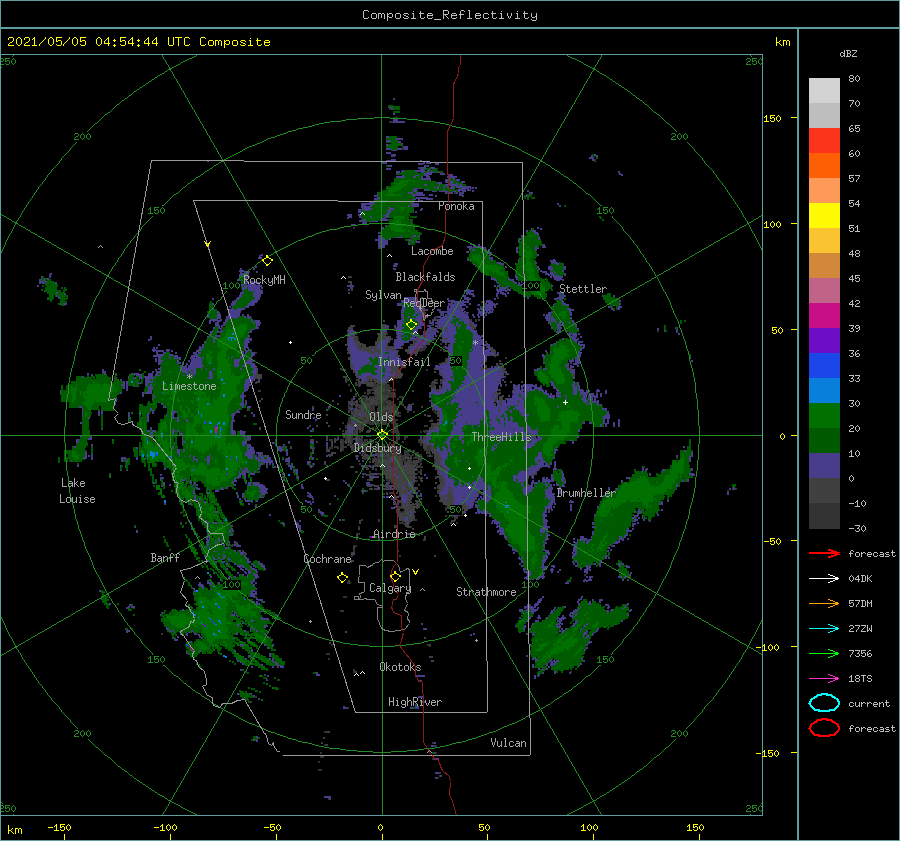Viewport: 900px width, 841px height.
Task: Click the Limestone label
Action: coord(189,386)
